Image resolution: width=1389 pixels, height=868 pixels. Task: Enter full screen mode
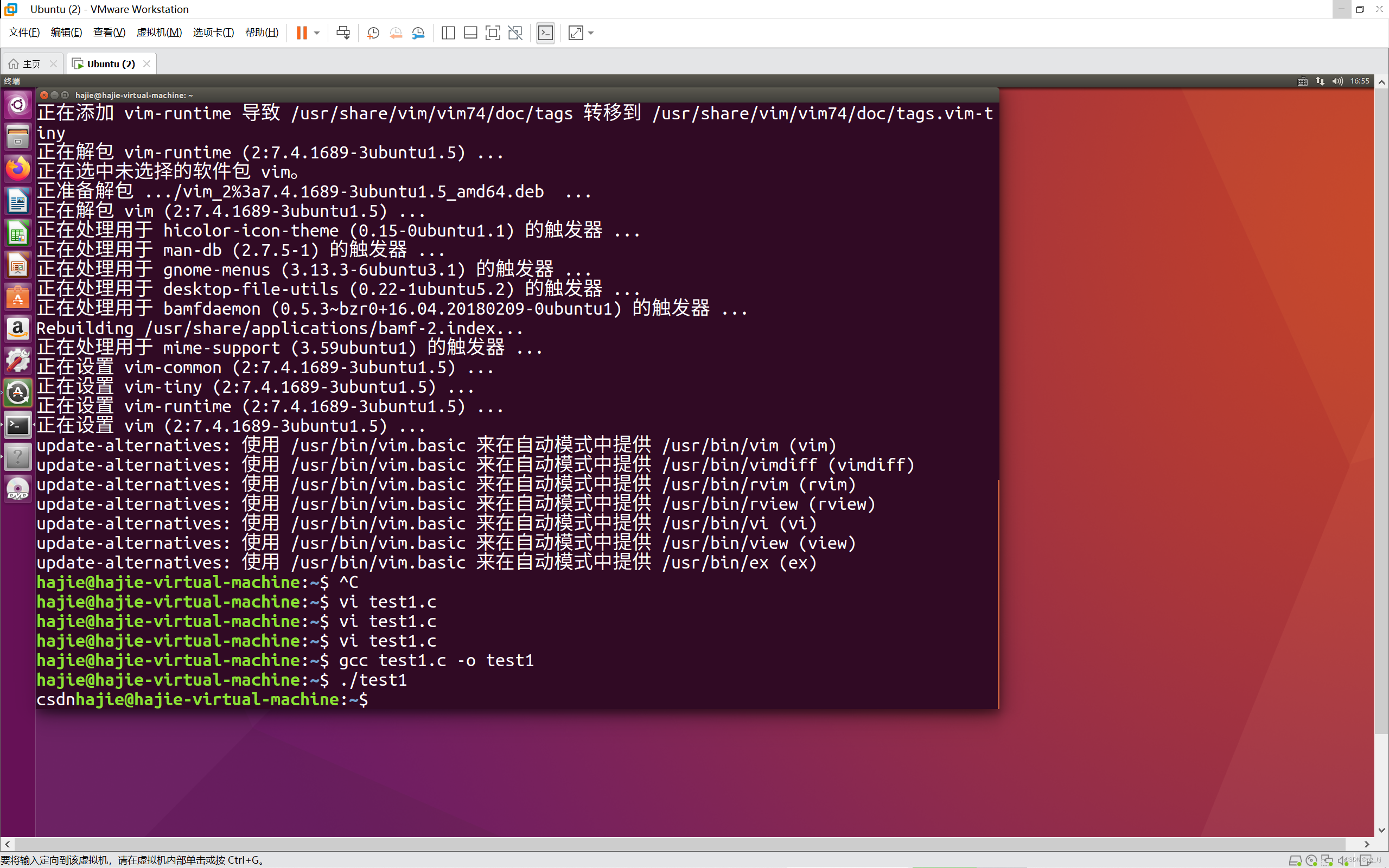(493, 33)
